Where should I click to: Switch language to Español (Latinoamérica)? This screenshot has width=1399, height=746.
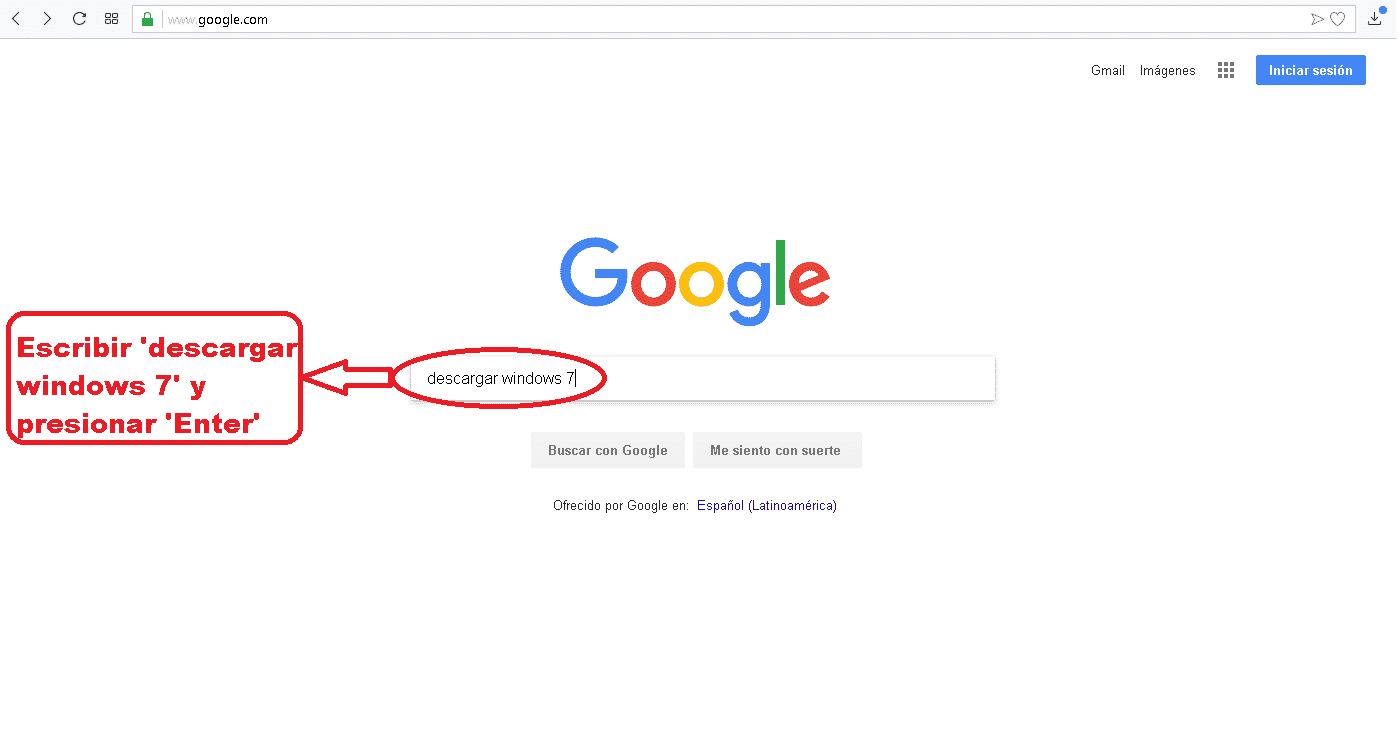767,506
